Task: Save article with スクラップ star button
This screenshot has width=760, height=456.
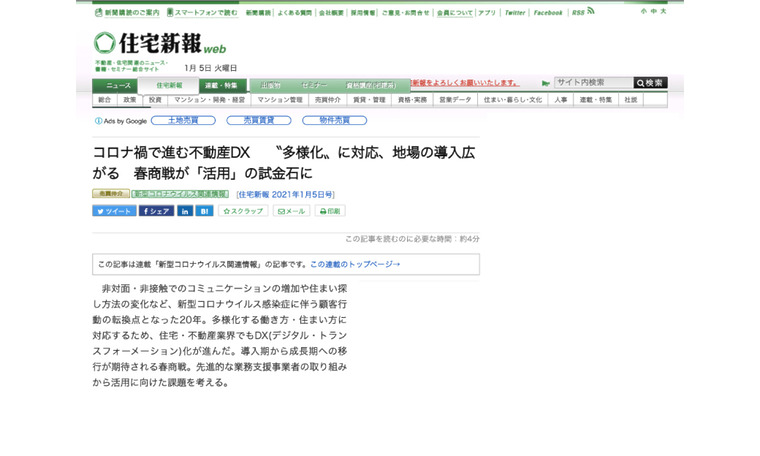Action: click(x=243, y=211)
